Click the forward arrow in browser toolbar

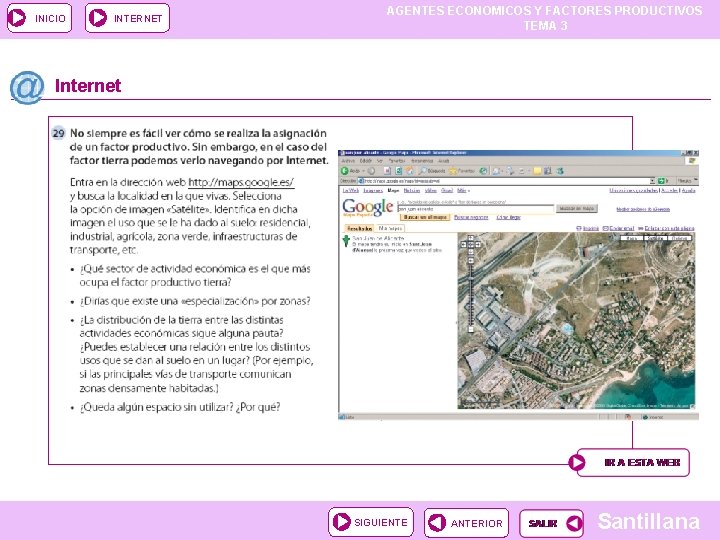click(371, 171)
